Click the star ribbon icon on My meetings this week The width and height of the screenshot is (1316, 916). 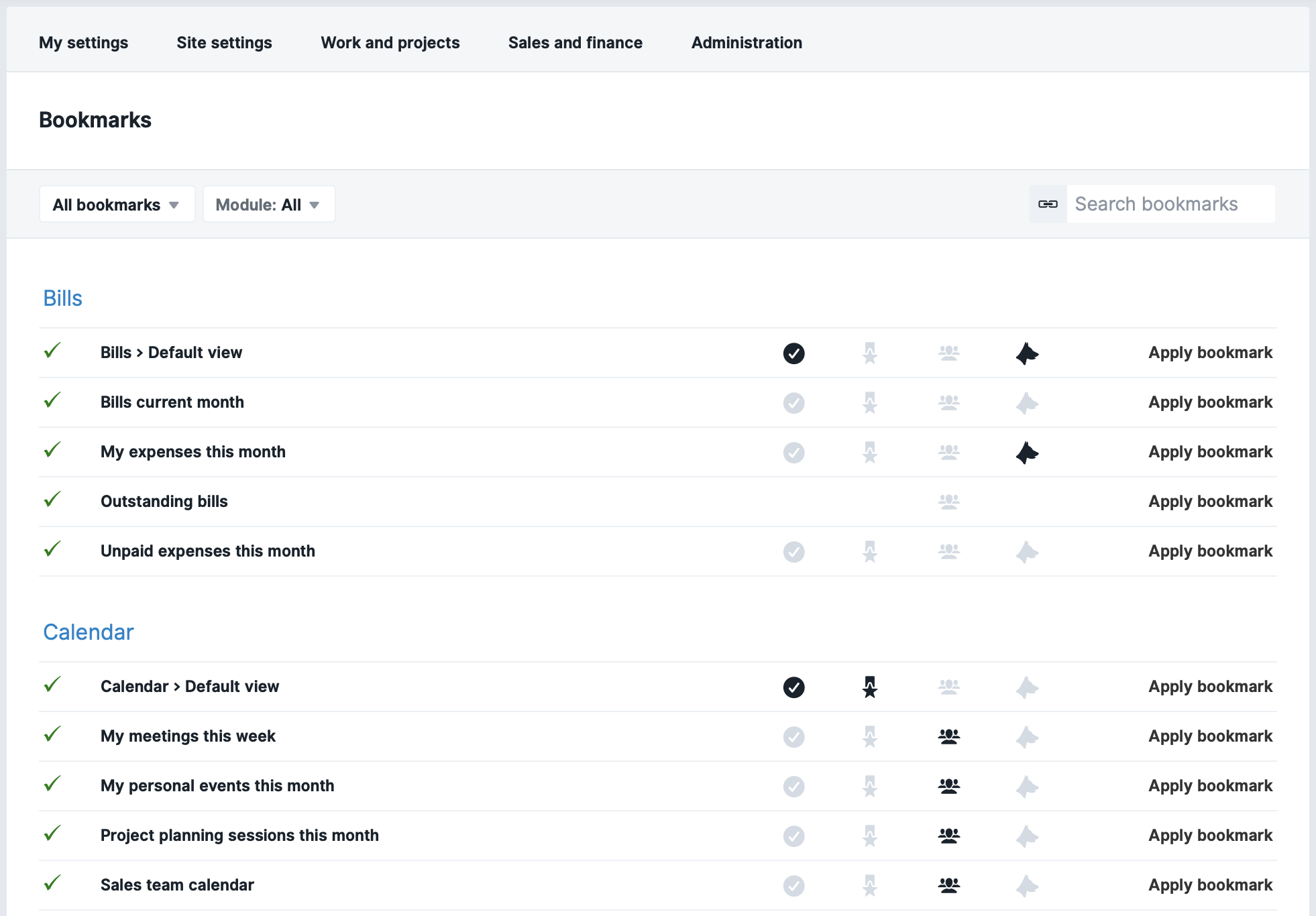tap(870, 736)
